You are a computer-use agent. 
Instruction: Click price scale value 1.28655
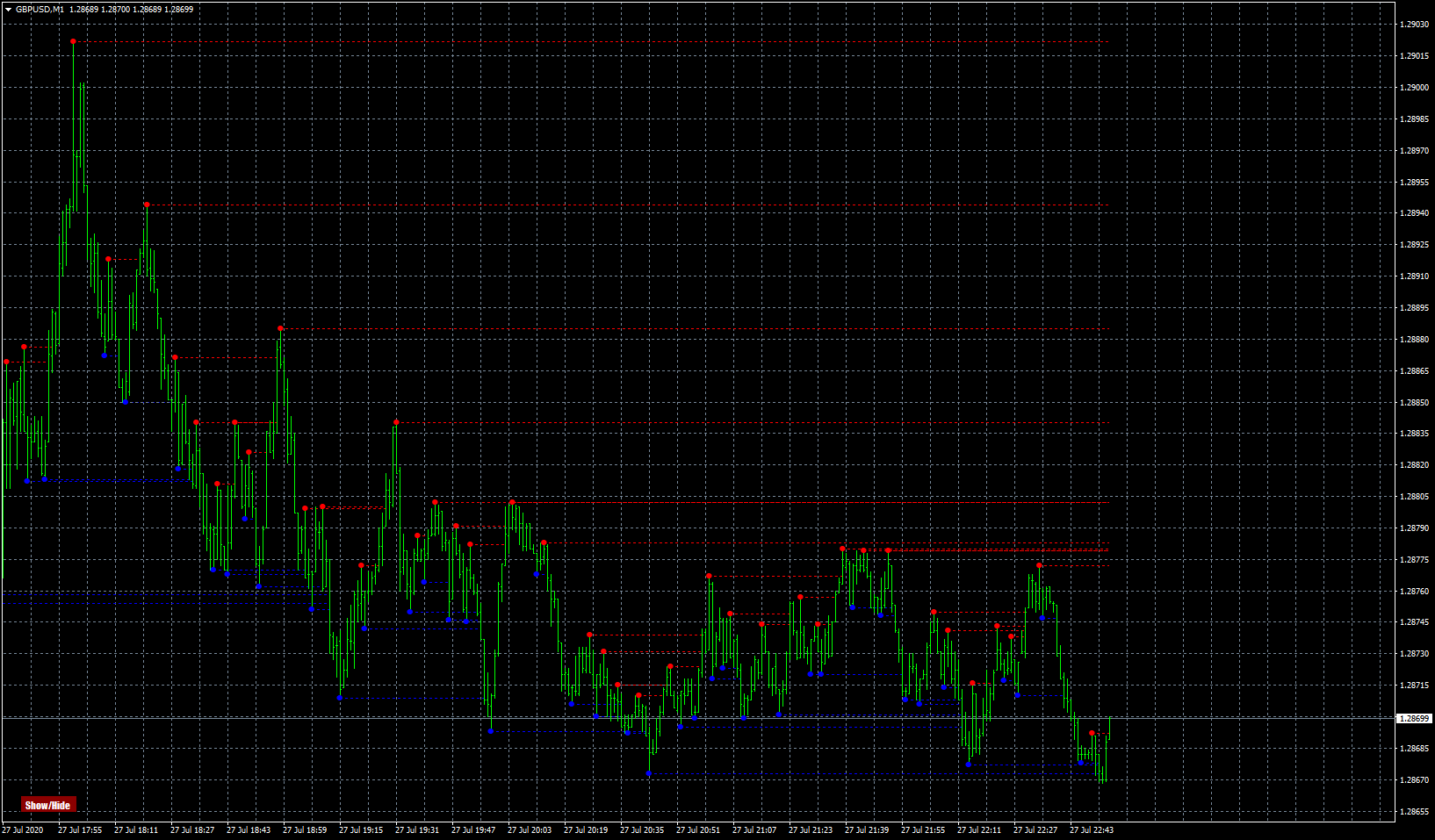click(x=1414, y=812)
